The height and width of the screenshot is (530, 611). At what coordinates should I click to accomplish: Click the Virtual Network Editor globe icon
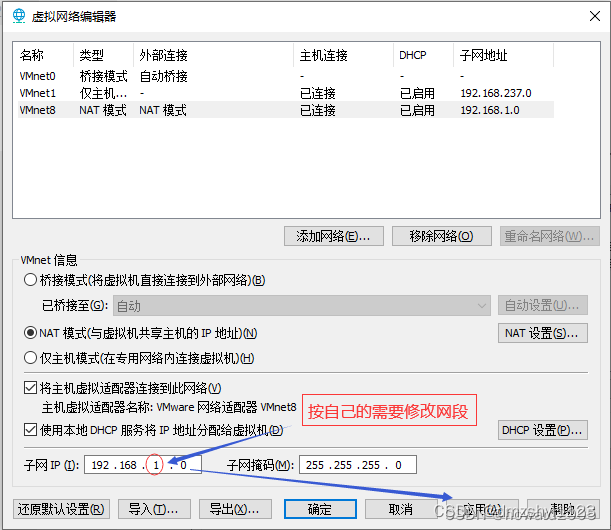[x=19, y=16]
